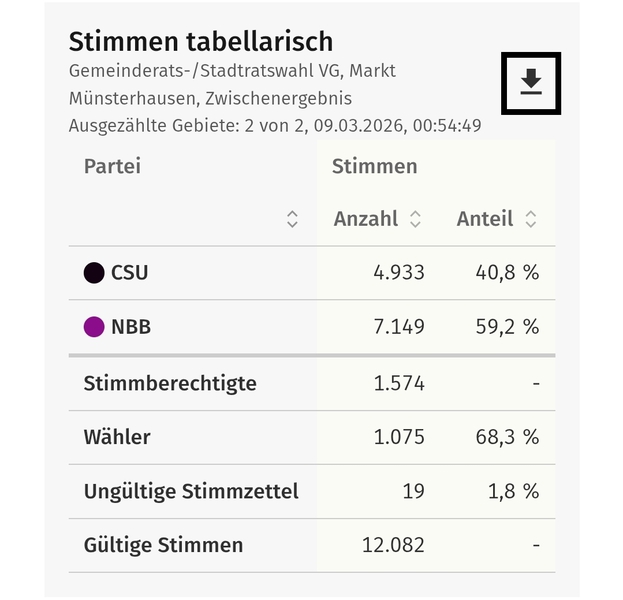623x600 pixels.
Task: Select the NBB party name
Action: click(x=131, y=327)
